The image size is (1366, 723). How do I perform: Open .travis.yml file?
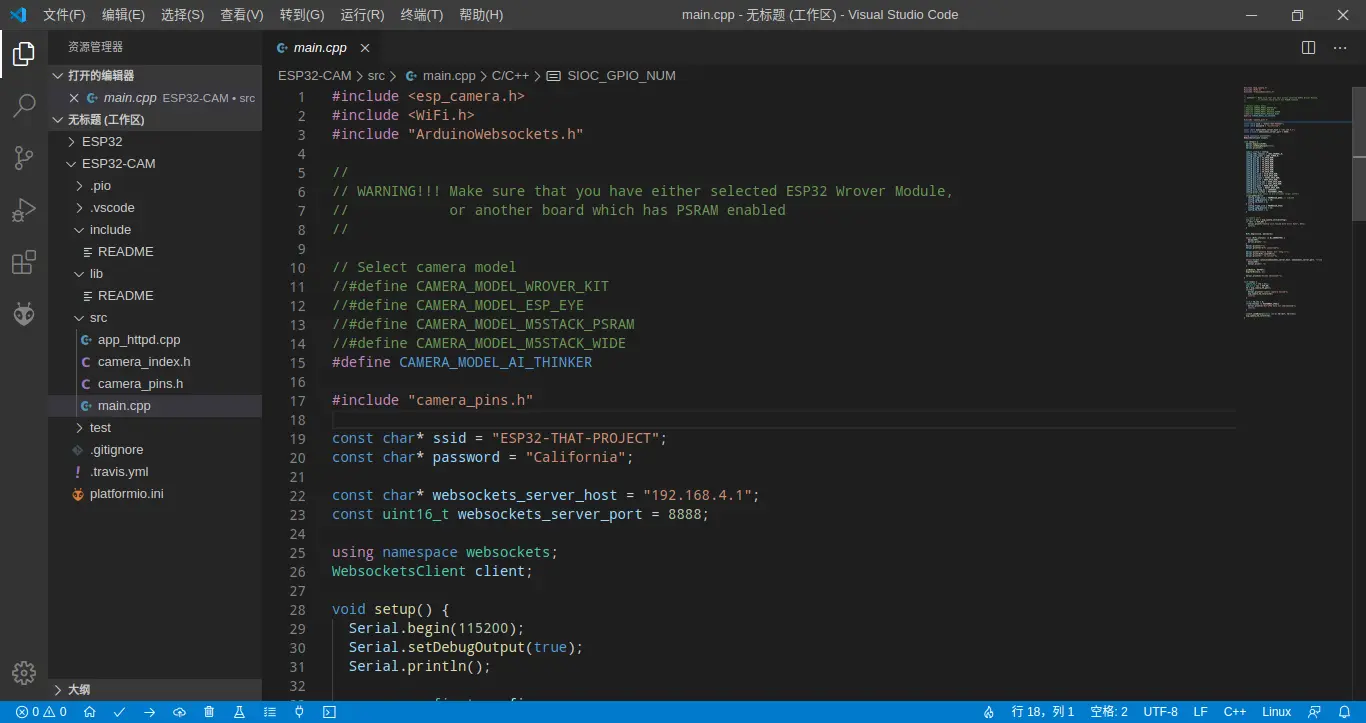click(x=155, y=472)
